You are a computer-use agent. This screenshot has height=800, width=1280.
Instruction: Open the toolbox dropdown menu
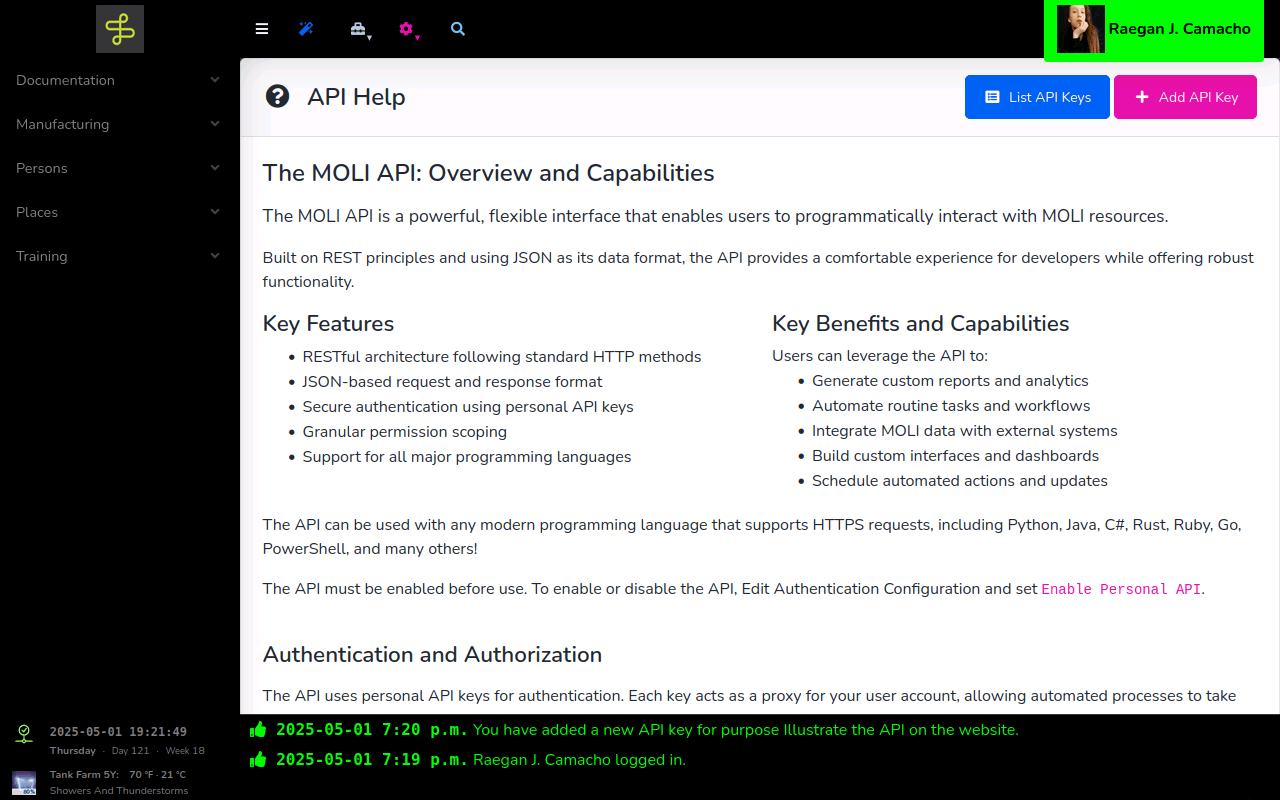pyautogui.click(x=359, y=30)
